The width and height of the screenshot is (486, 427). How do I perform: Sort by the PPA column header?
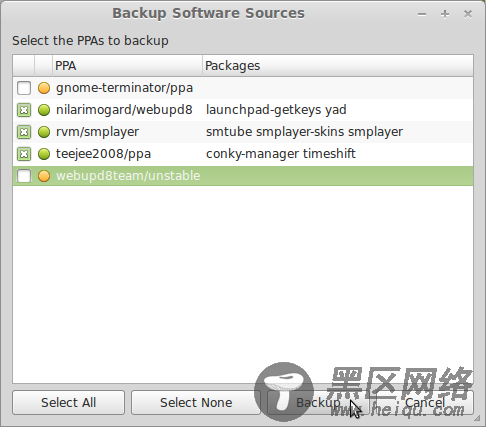pos(127,66)
